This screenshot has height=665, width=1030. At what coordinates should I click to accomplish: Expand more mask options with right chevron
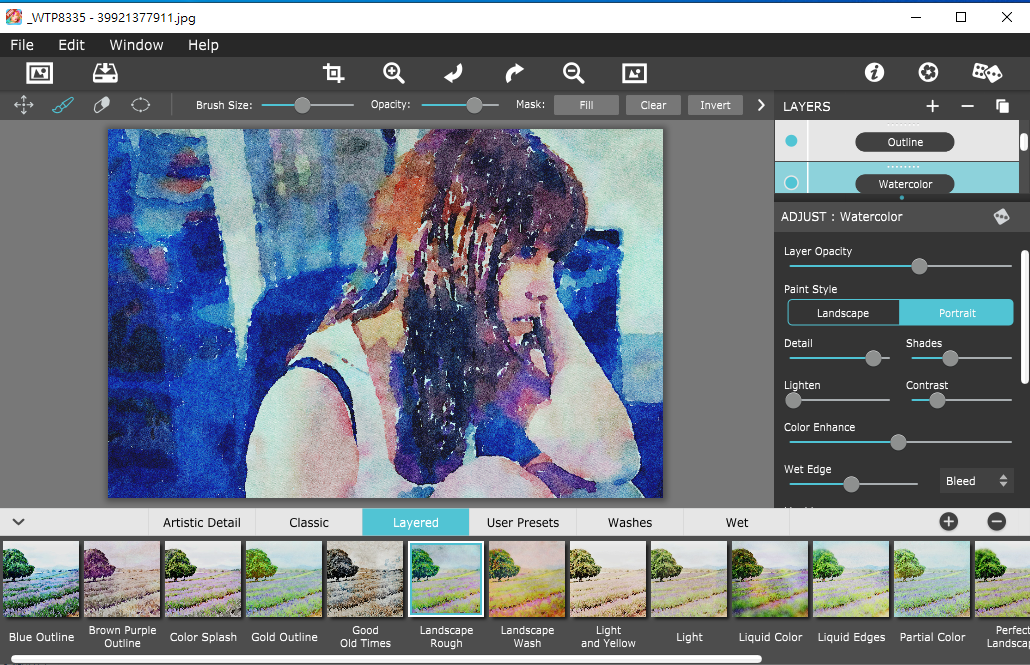pyautogui.click(x=761, y=105)
